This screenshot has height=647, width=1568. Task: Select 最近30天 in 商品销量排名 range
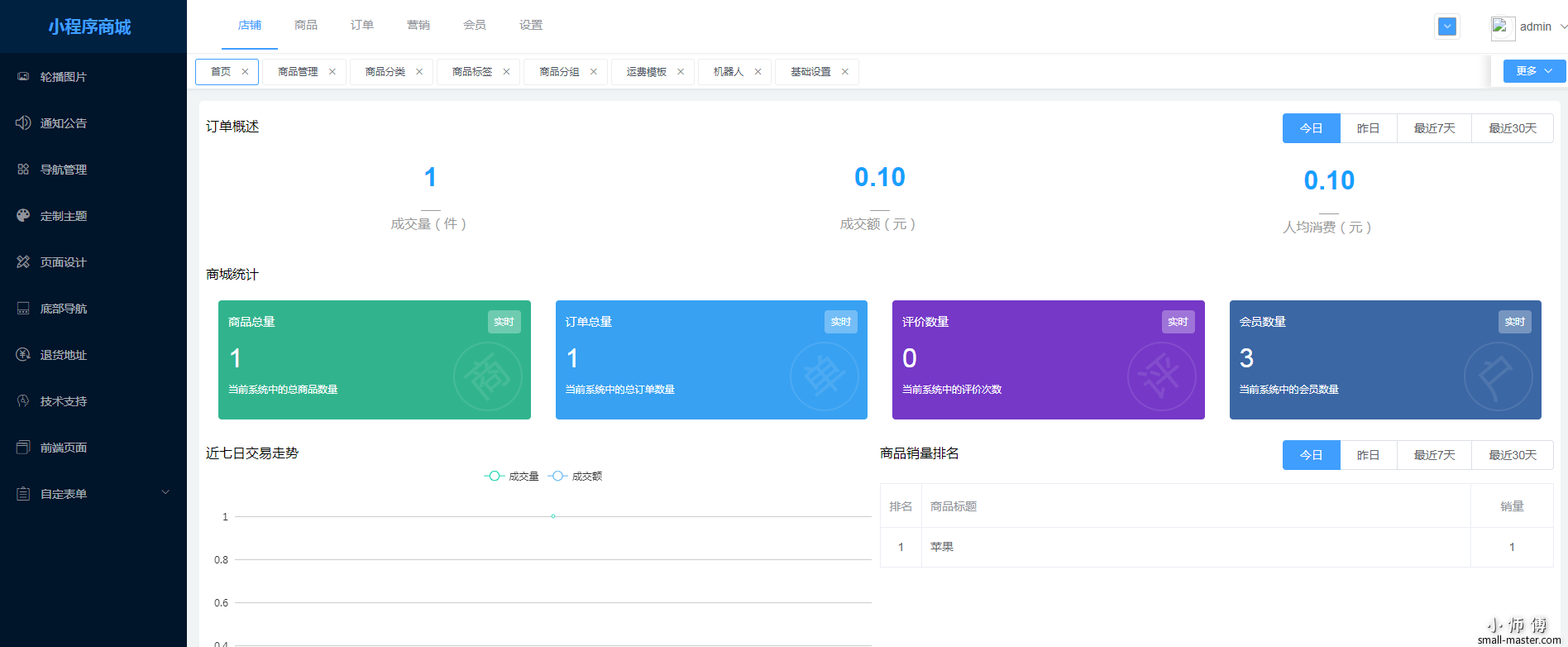pos(1513,455)
